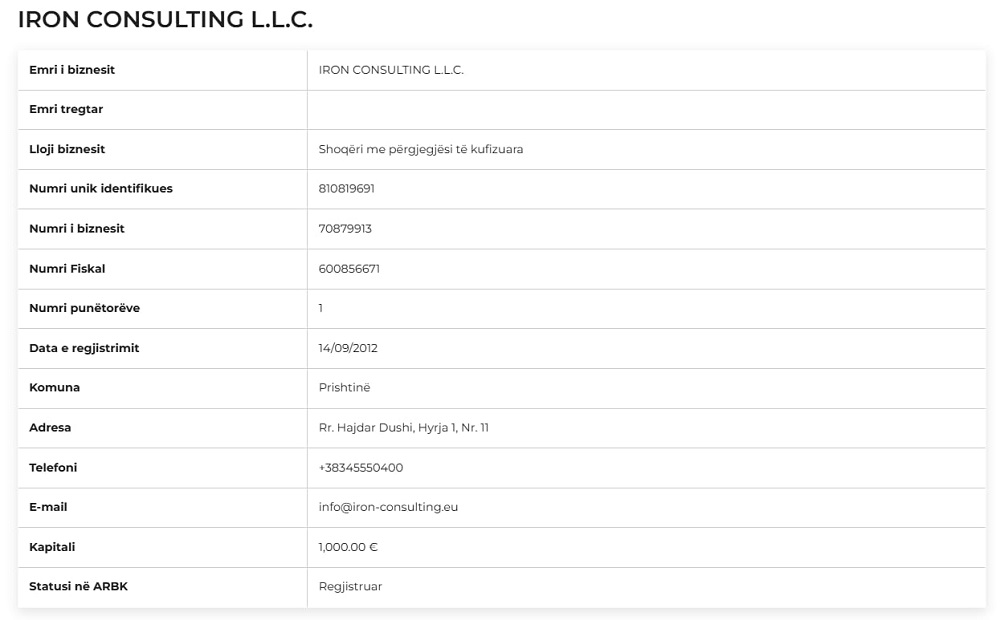The width and height of the screenshot is (1000, 620).
Task: Click the phone number +38345550400
Action: pyautogui.click(x=361, y=467)
